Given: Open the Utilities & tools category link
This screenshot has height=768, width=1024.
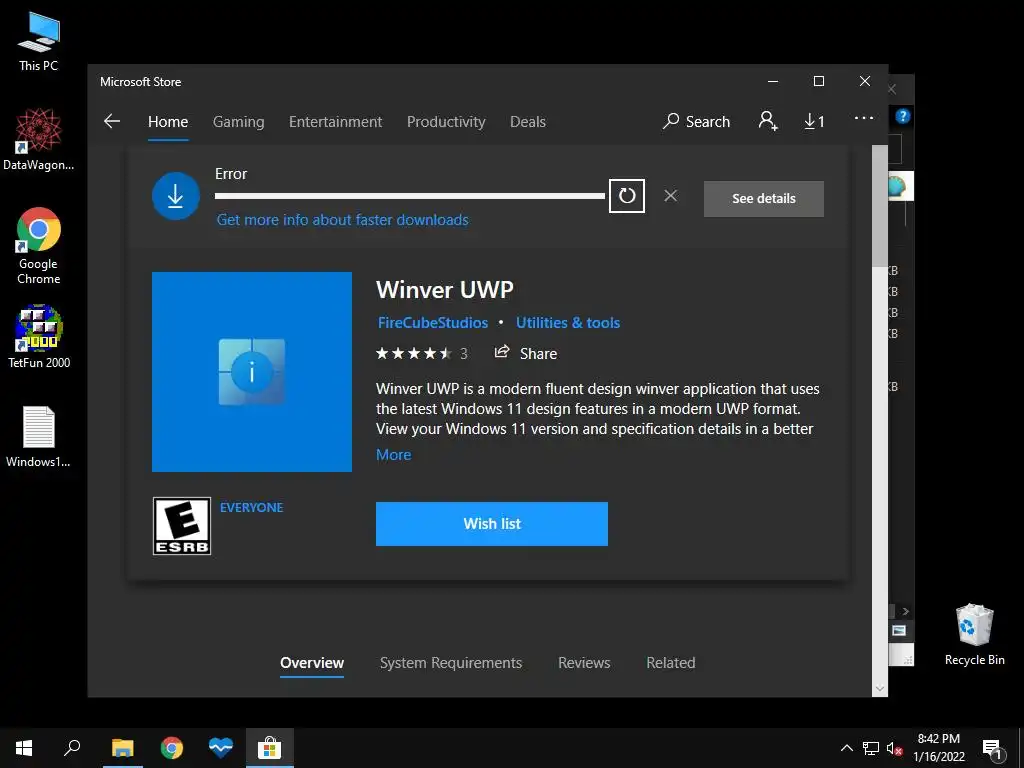Looking at the screenshot, I should click(x=568, y=323).
